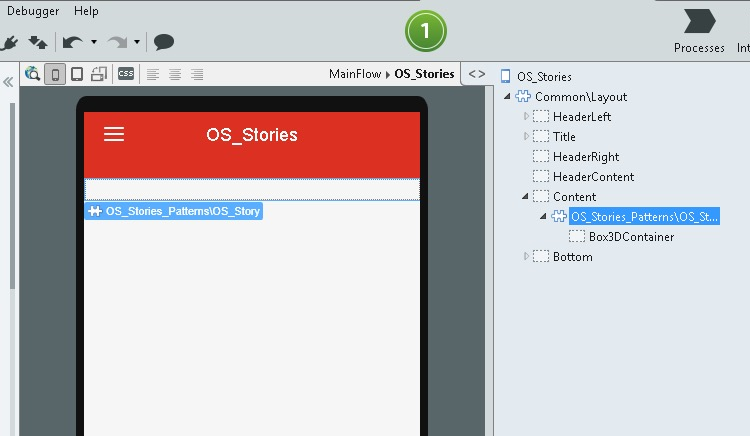Align text center
750x436 pixels.
[x=175, y=74]
